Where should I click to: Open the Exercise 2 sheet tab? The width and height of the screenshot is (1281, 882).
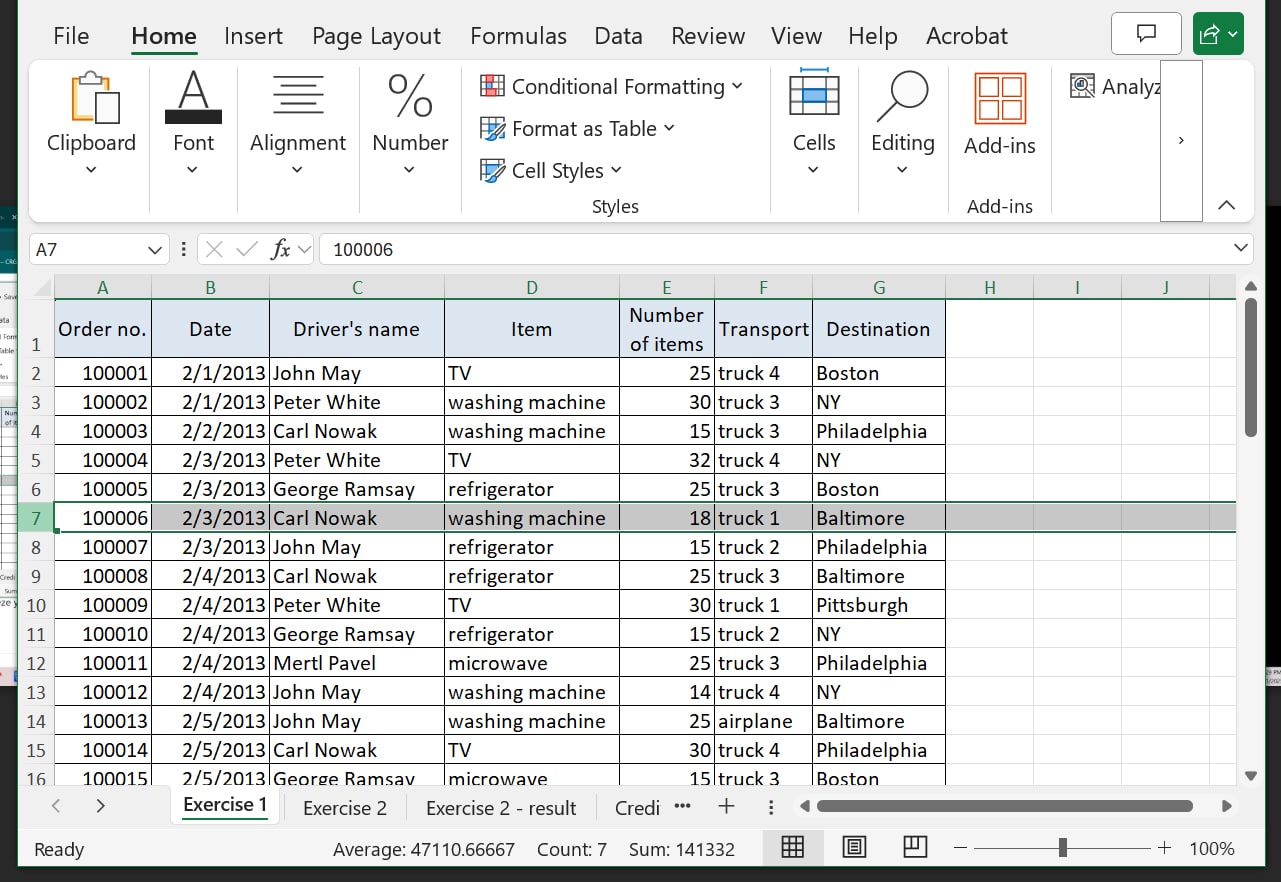[x=344, y=807]
